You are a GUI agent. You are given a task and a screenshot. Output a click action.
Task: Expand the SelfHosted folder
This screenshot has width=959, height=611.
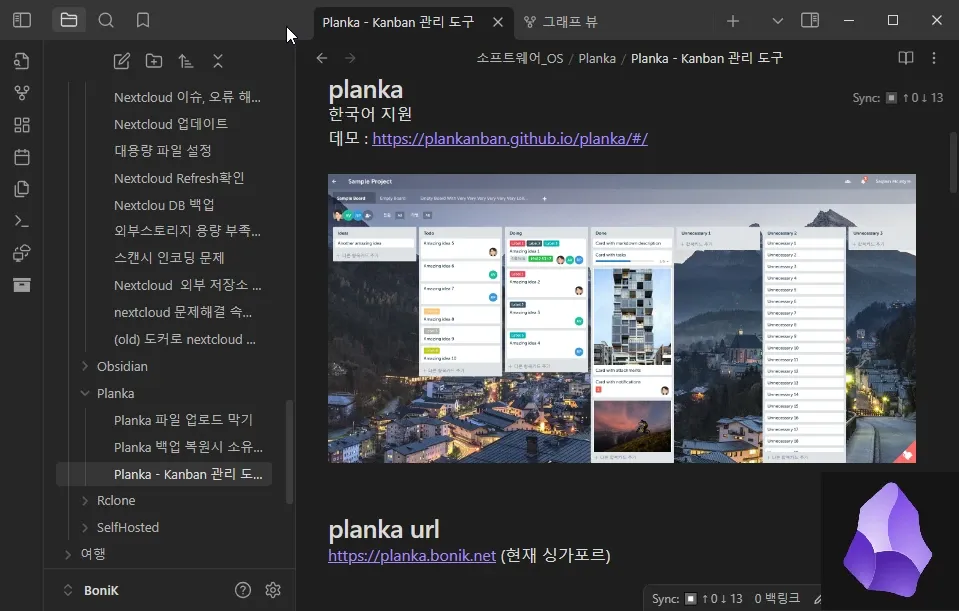(x=85, y=527)
